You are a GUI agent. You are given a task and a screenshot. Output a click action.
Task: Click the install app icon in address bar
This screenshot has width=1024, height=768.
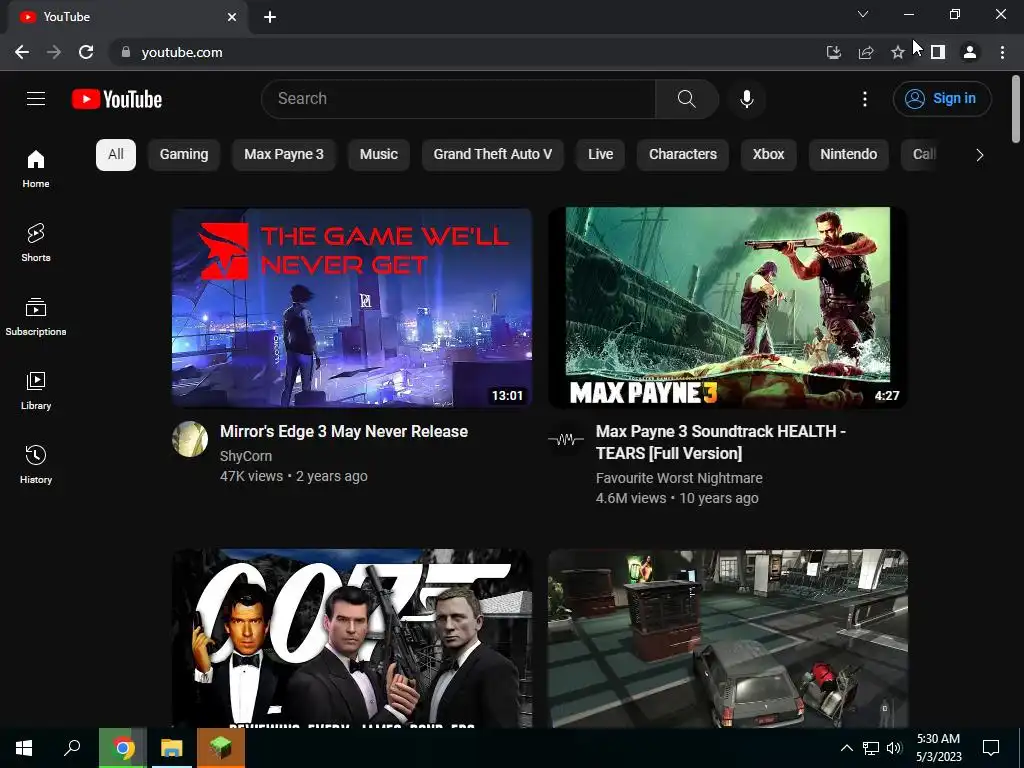[x=833, y=52]
